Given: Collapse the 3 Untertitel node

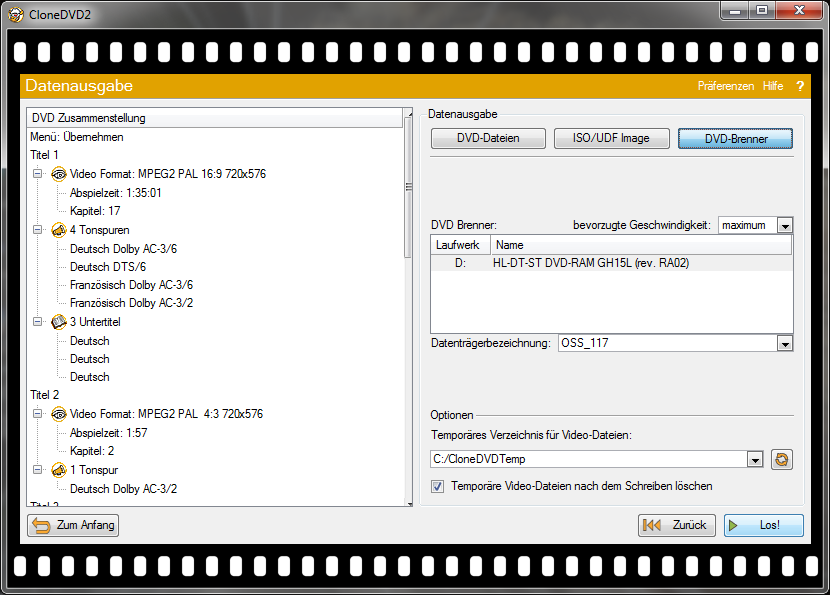Looking at the screenshot, I should [x=38, y=322].
